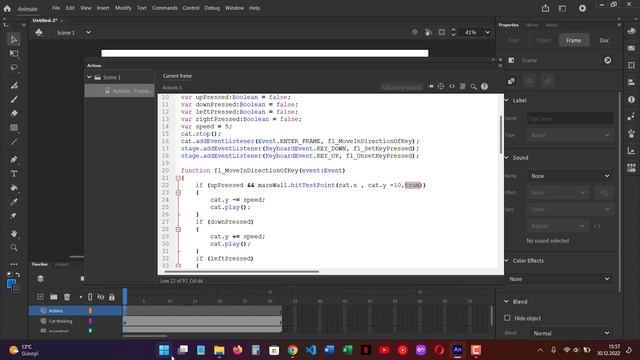Open the Debug menu

coord(212,8)
